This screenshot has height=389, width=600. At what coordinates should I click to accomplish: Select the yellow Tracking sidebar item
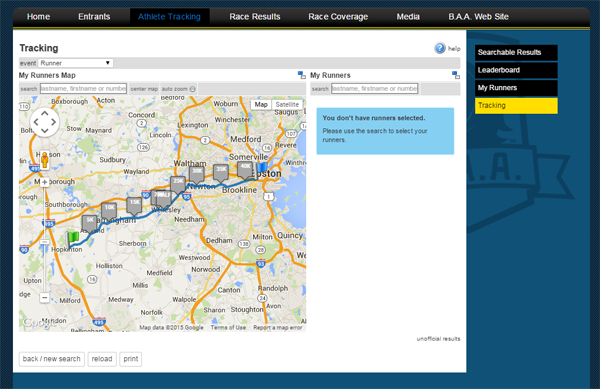point(516,106)
